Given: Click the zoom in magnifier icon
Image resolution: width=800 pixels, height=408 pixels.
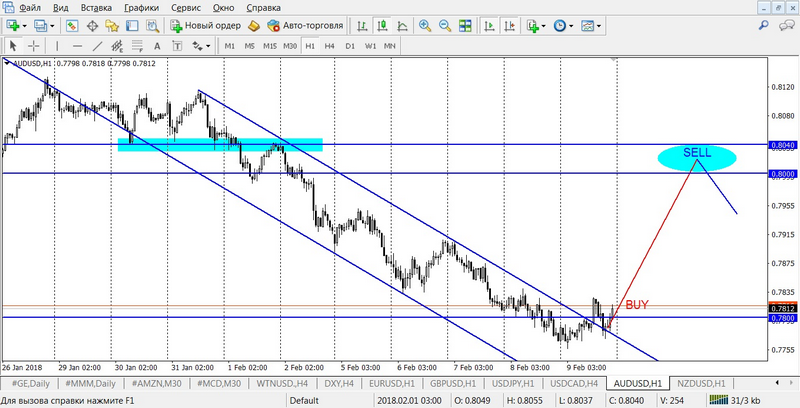Looking at the screenshot, I should pyautogui.click(x=425, y=25).
